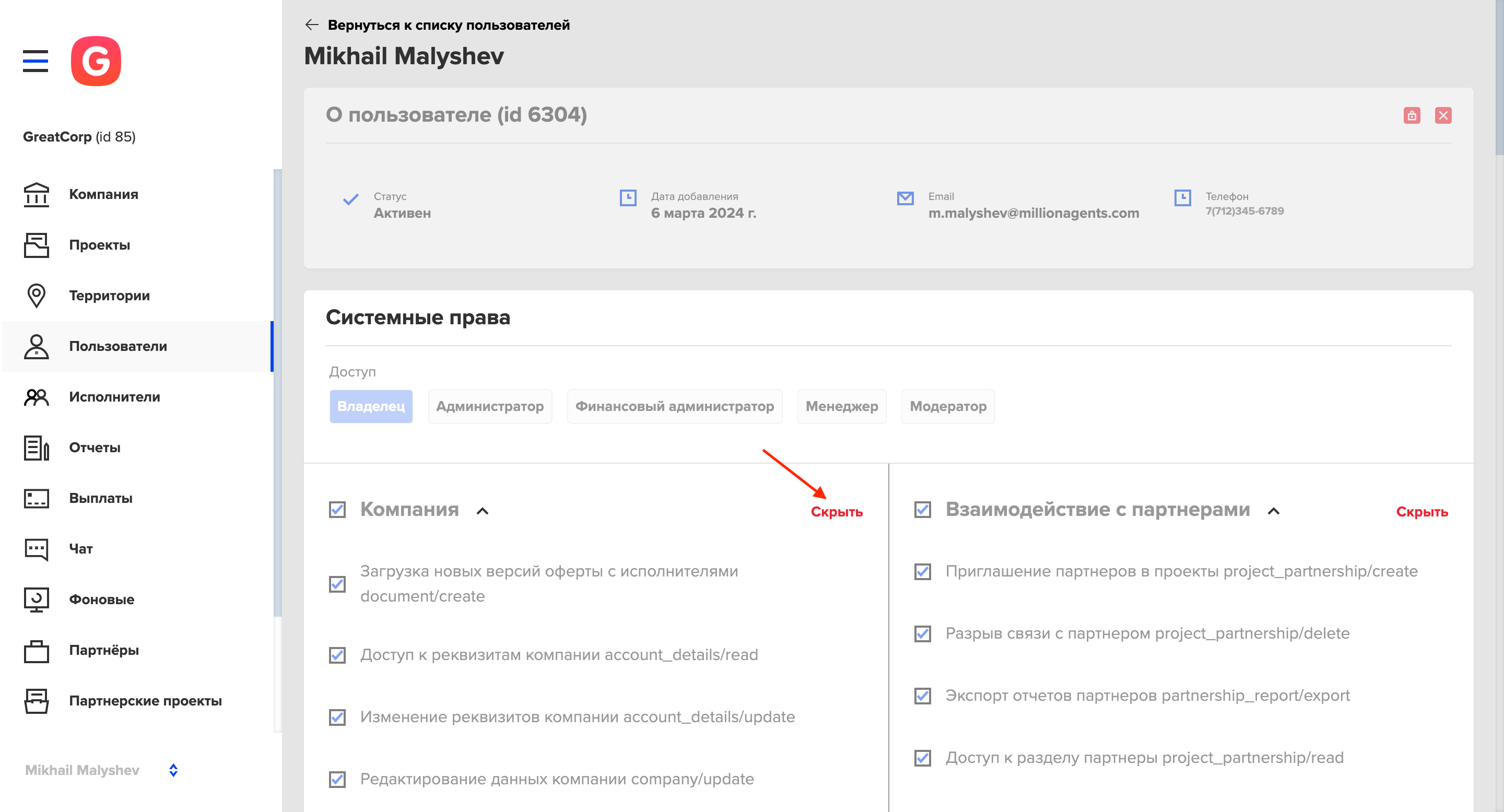
Task: Click the Фоновые monitor icon
Action: tap(36, 599)
